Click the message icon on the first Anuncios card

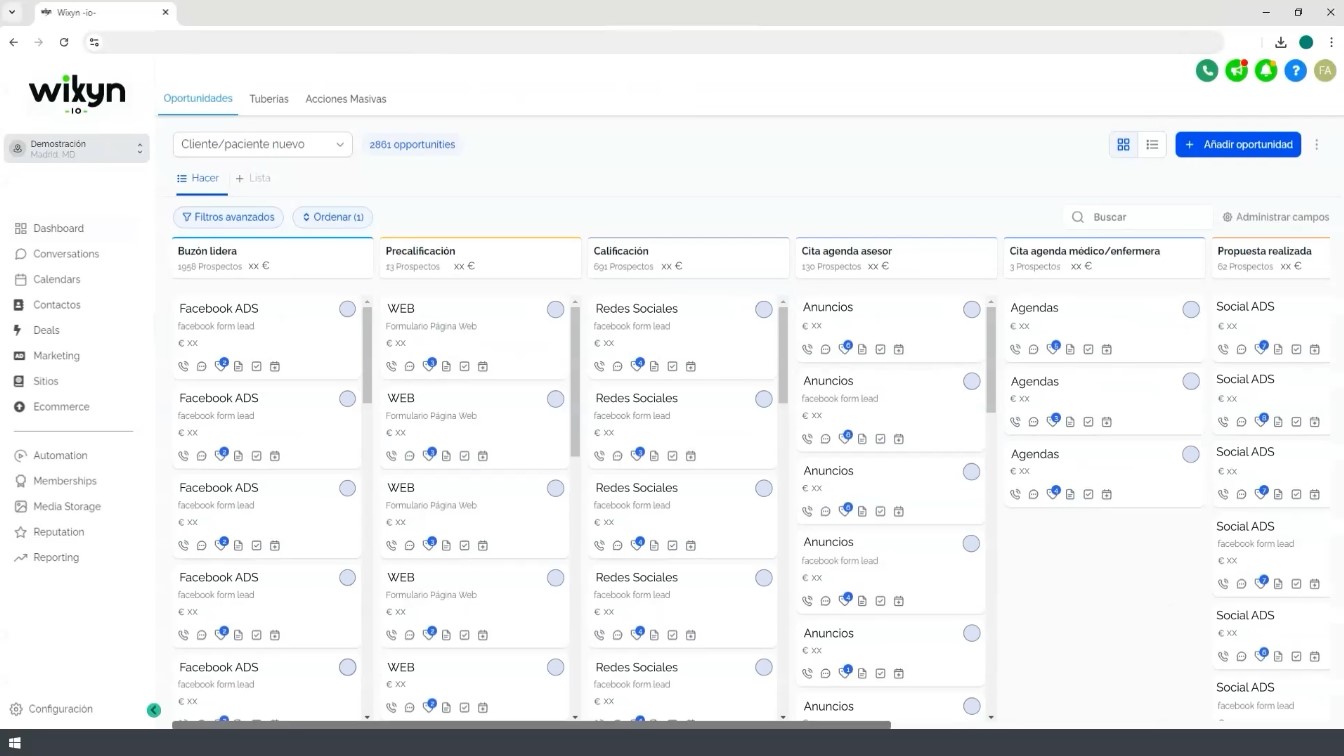coord(825,349)
